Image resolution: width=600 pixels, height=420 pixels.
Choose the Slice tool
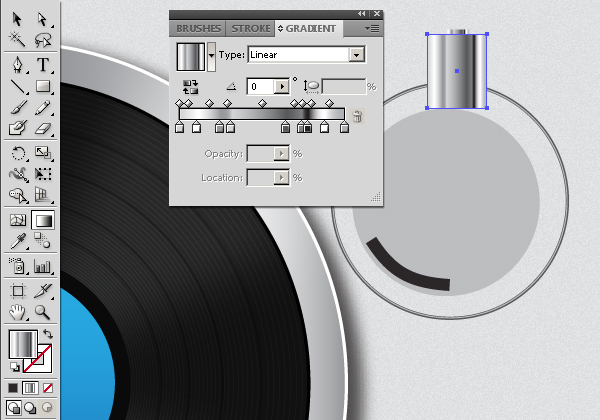pyautogui.click(x=42, y=291)
